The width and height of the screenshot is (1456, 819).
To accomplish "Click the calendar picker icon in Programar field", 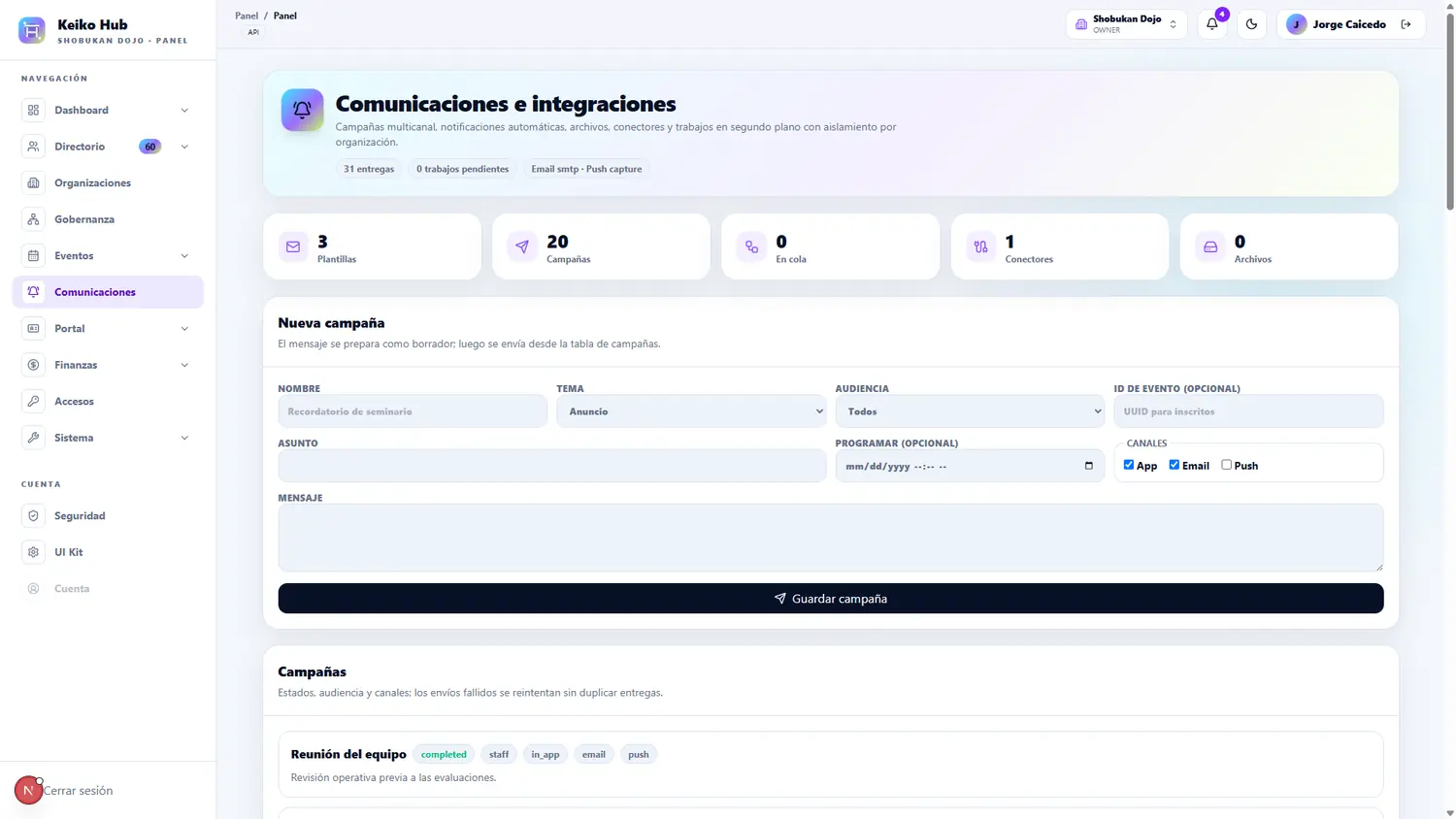I will (x=1089, y=466).
